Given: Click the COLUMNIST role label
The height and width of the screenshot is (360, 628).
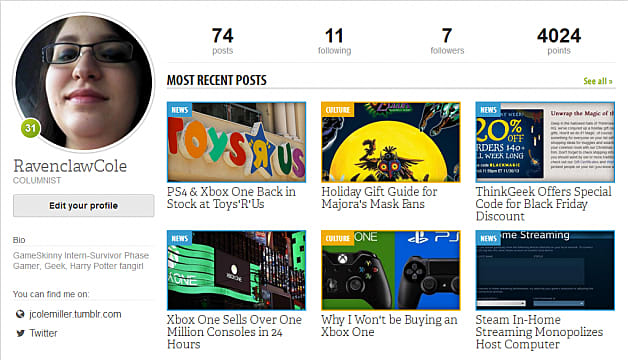Looking at the screenshot, I should 37,181.
